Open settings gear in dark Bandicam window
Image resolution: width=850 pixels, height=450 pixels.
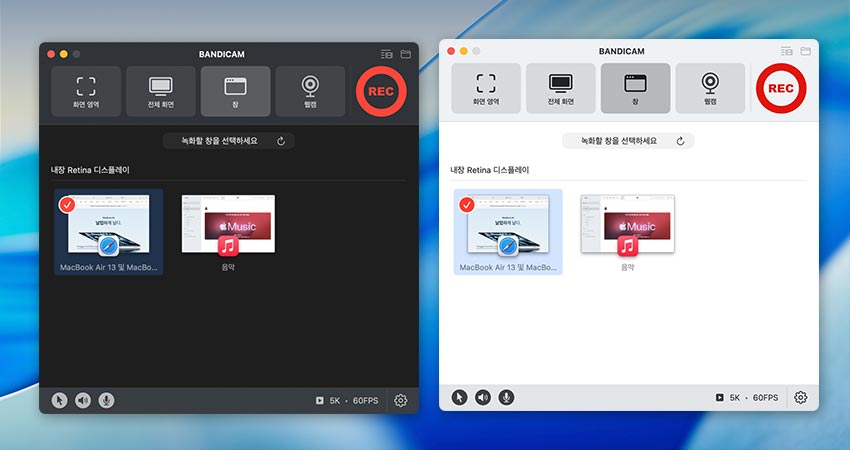point(401,400)
